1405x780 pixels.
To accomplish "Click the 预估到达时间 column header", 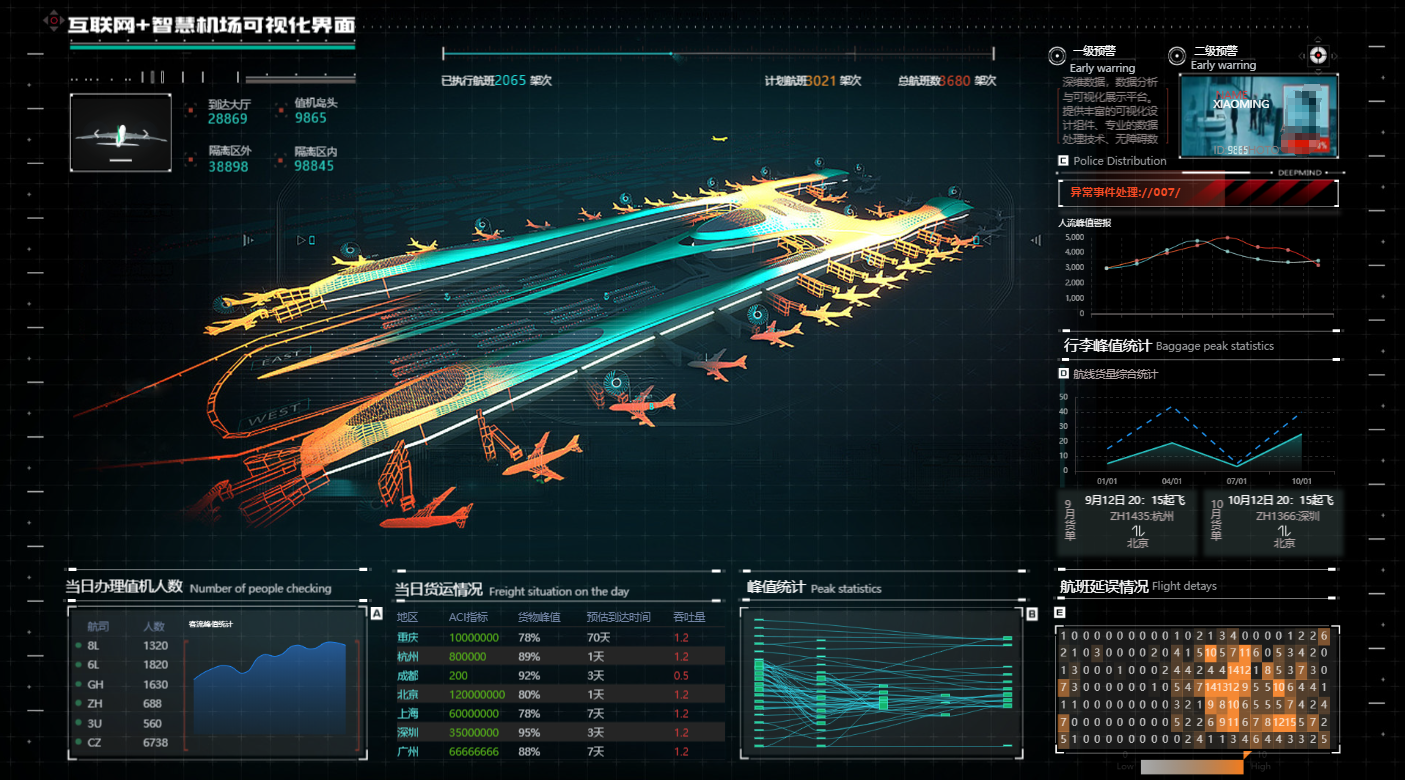I will [x=619, y=617].
